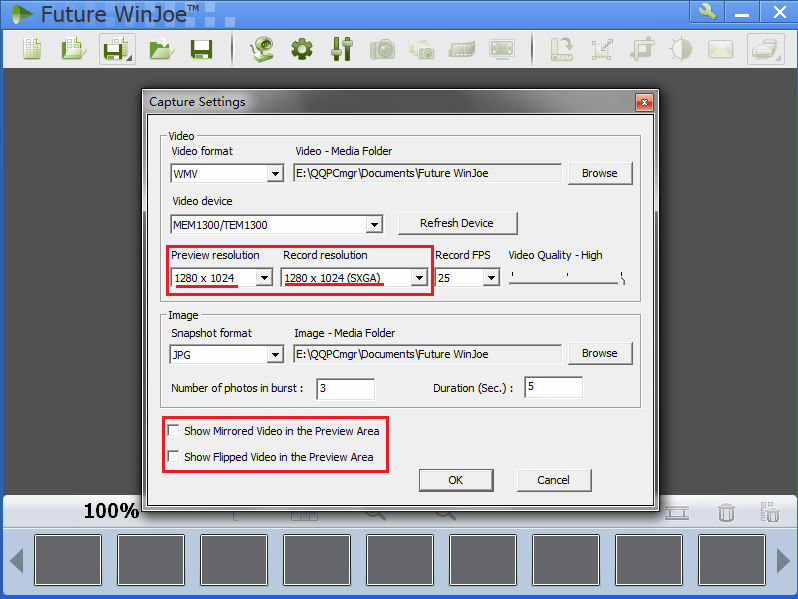Click the Duration (Sec.) input field
798x599 pixels.
(554, 387)
